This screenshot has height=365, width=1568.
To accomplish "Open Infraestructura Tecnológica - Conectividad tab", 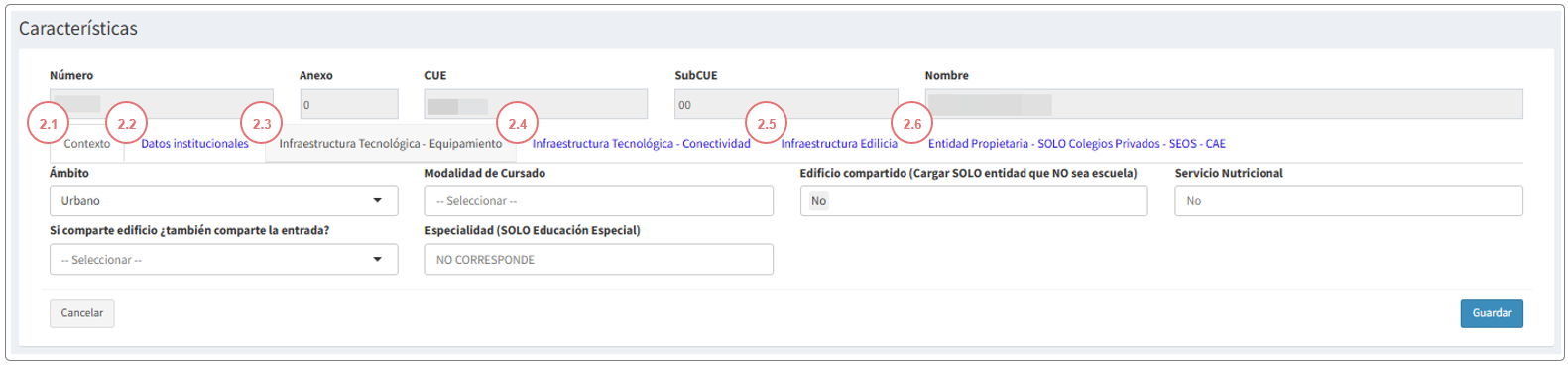I will [641, 144].
